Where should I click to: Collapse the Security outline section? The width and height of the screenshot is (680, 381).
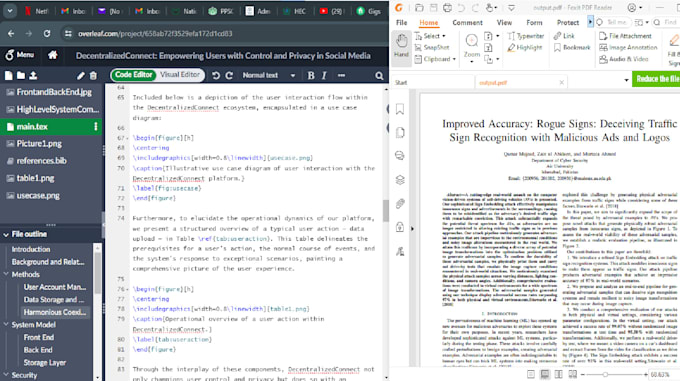(x=6, y=375)
